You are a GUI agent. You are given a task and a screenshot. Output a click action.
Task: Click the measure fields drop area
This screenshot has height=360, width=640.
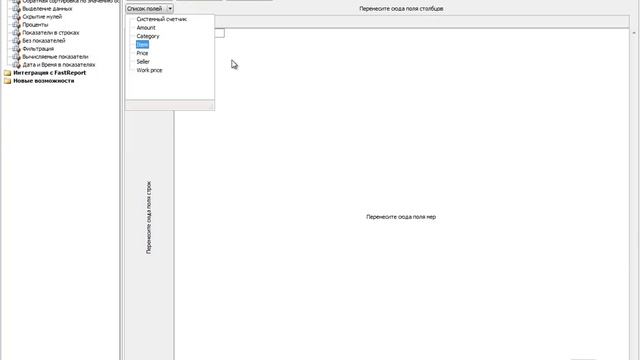point(401,217)
